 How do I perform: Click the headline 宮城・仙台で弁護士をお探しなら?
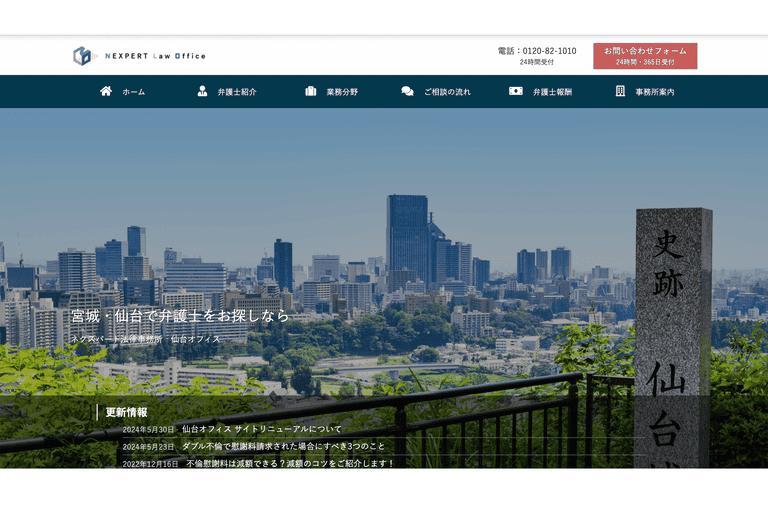(180, 316)
